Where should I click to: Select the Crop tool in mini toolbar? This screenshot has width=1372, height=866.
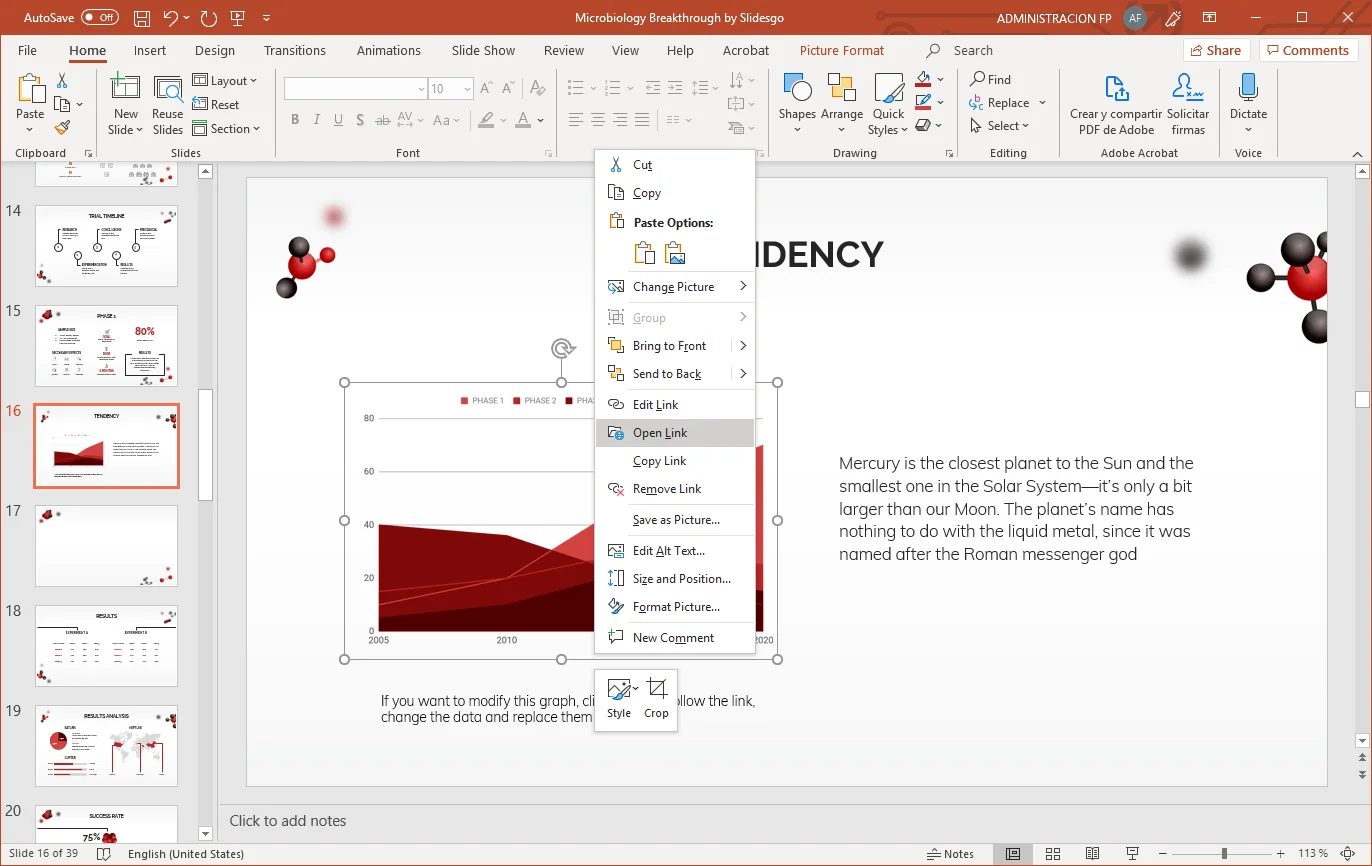click(x=656, y=698)
